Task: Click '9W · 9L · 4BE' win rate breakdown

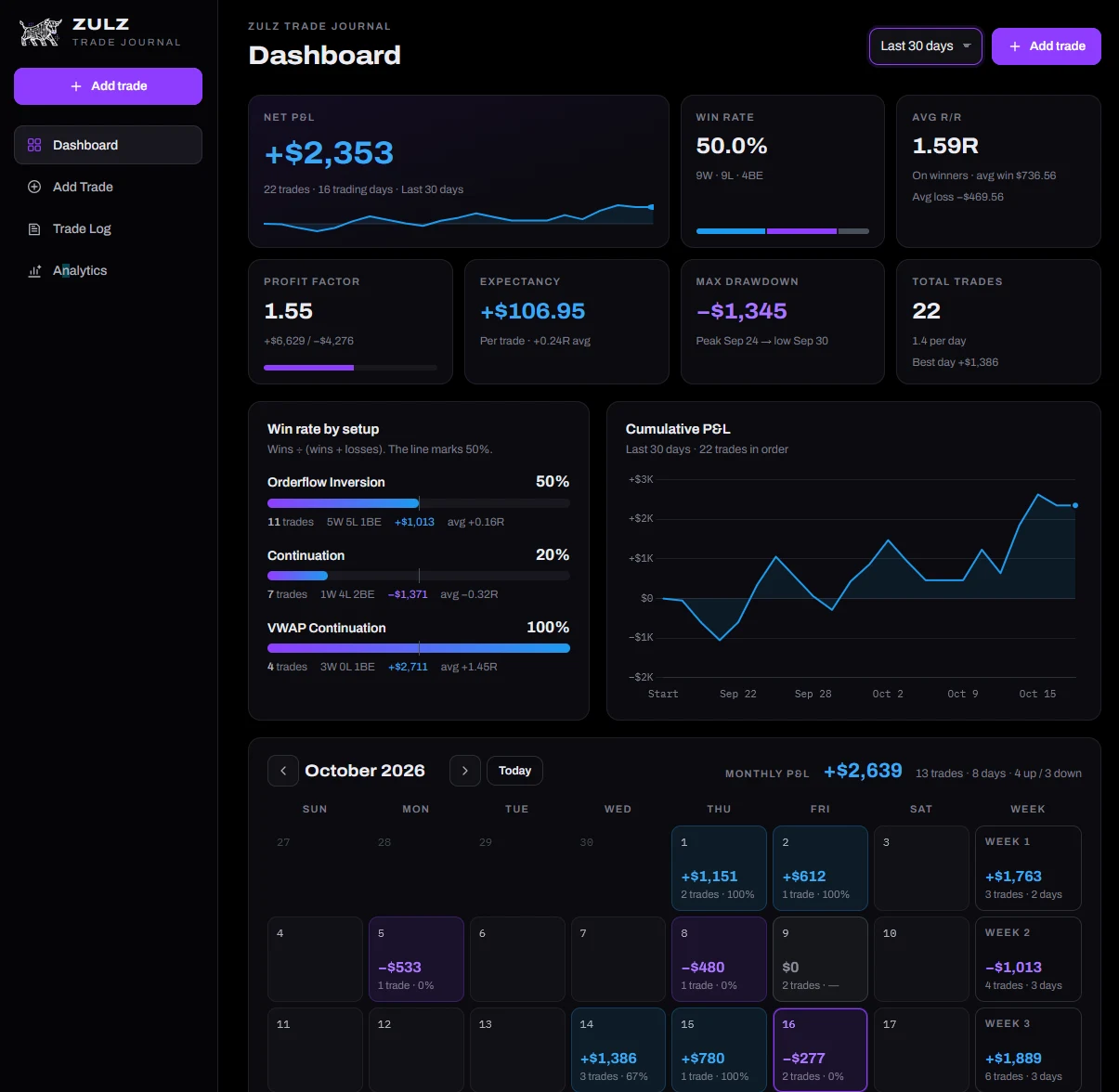Action: (730, 175)
